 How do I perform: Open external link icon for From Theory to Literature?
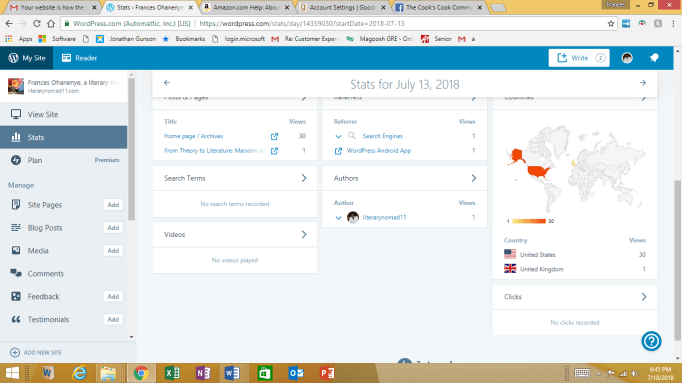(274, 151)
